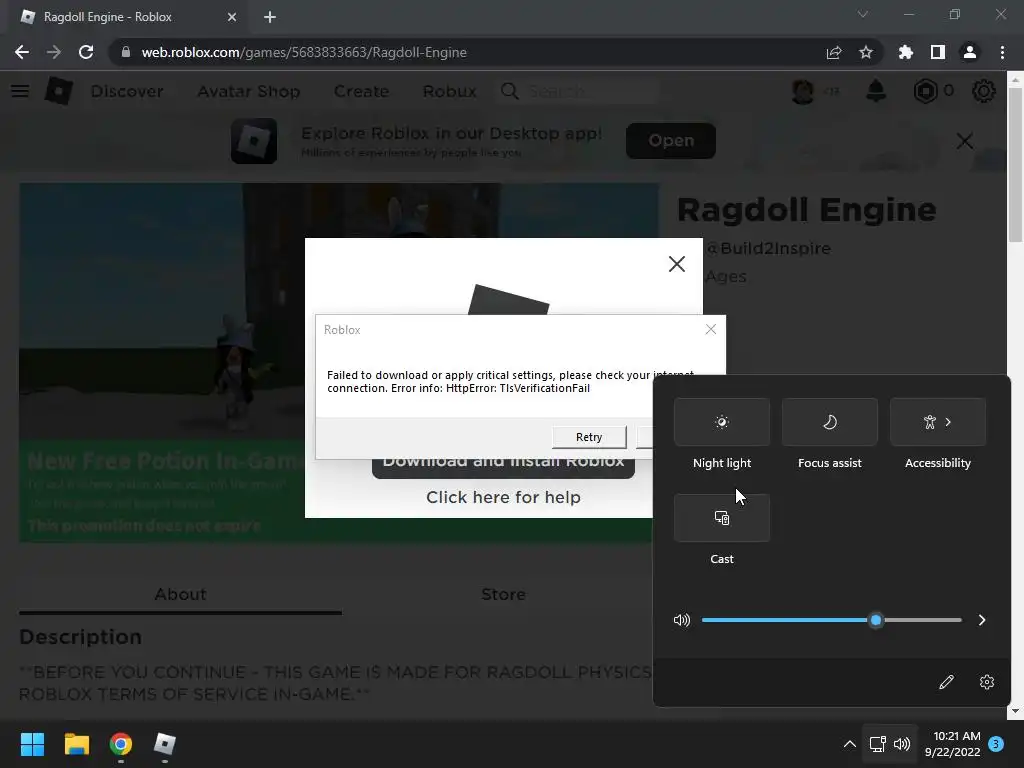Open Chrome tab search chevron
1024x768 pixels.
pyautogui.click(x=863, y=14)
